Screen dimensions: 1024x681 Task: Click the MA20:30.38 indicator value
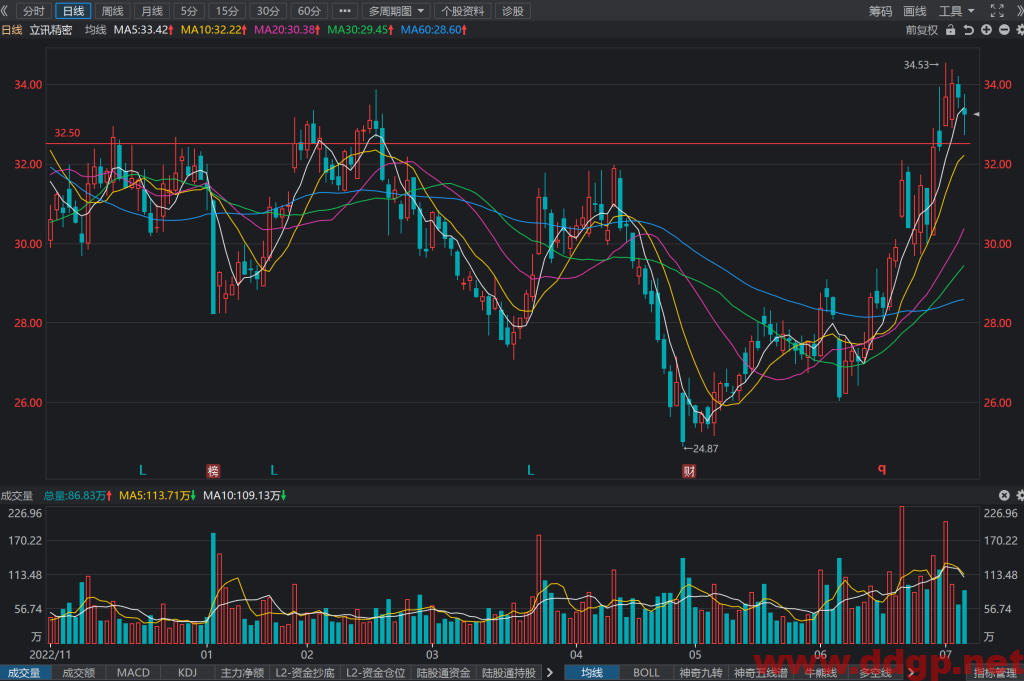click(287, 30)
